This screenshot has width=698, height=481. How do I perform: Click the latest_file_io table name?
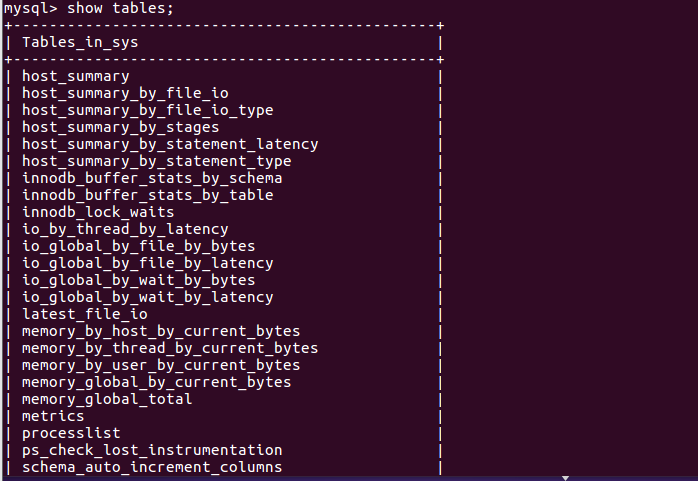coord(85,314)
